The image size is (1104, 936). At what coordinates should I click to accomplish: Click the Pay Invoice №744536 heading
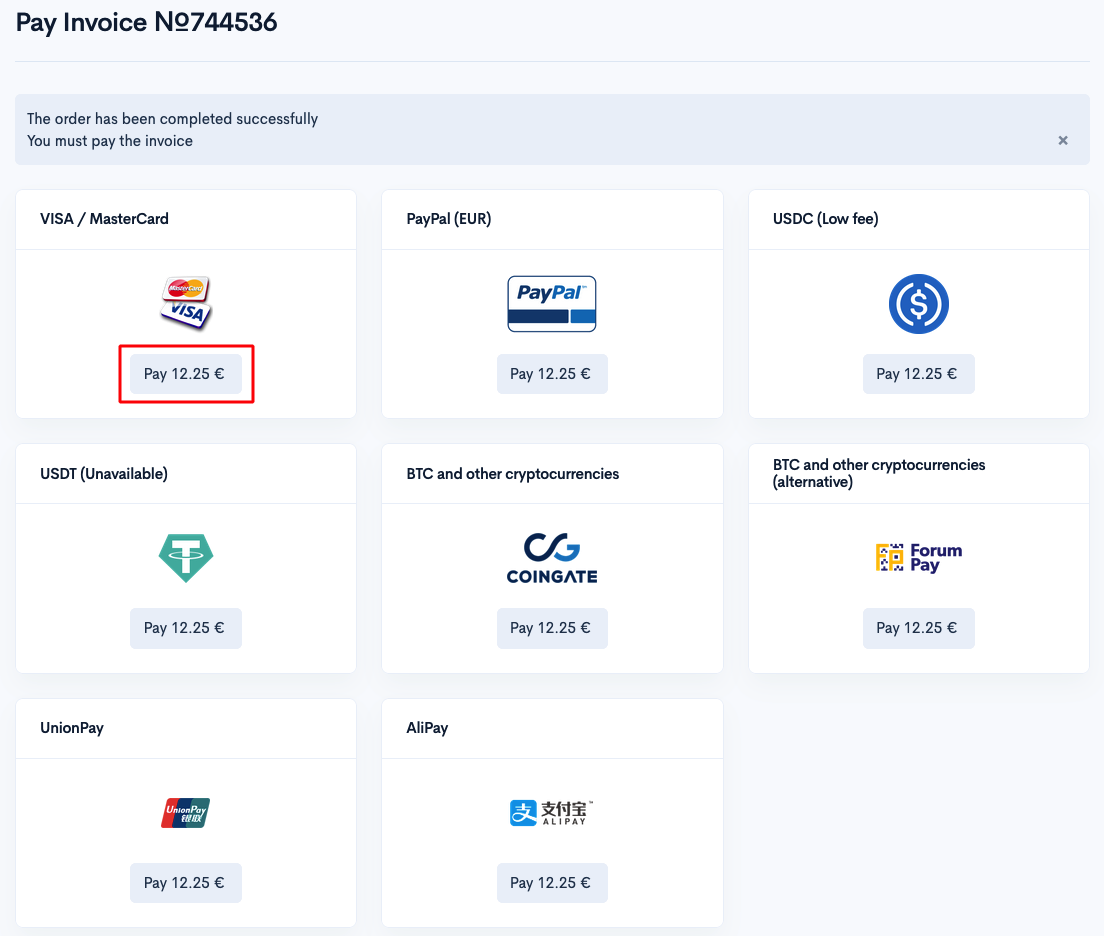point(146,23)
